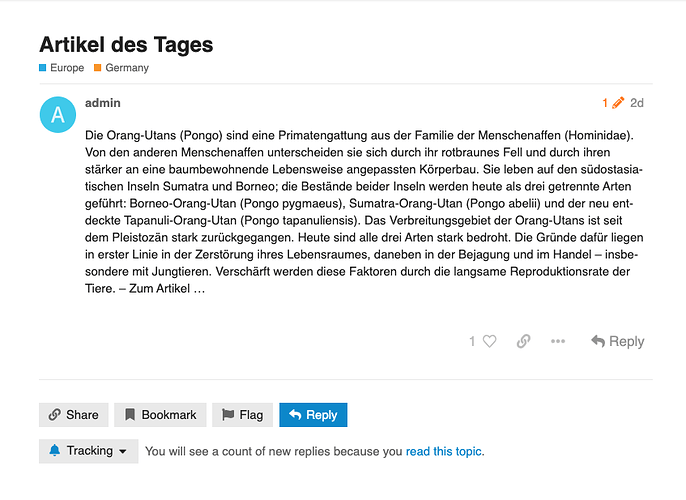Flag this topic

pyautogui.click(x=242, y=415)
